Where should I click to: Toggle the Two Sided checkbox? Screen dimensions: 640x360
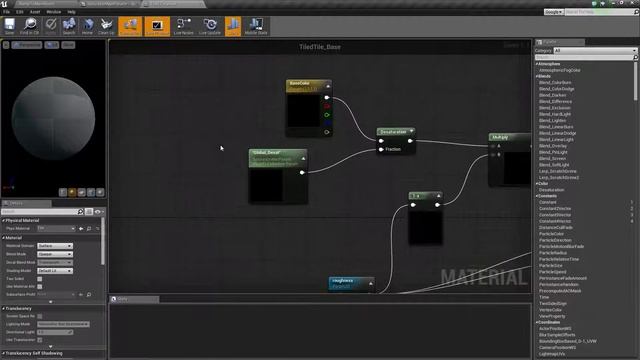pos(40,279)
